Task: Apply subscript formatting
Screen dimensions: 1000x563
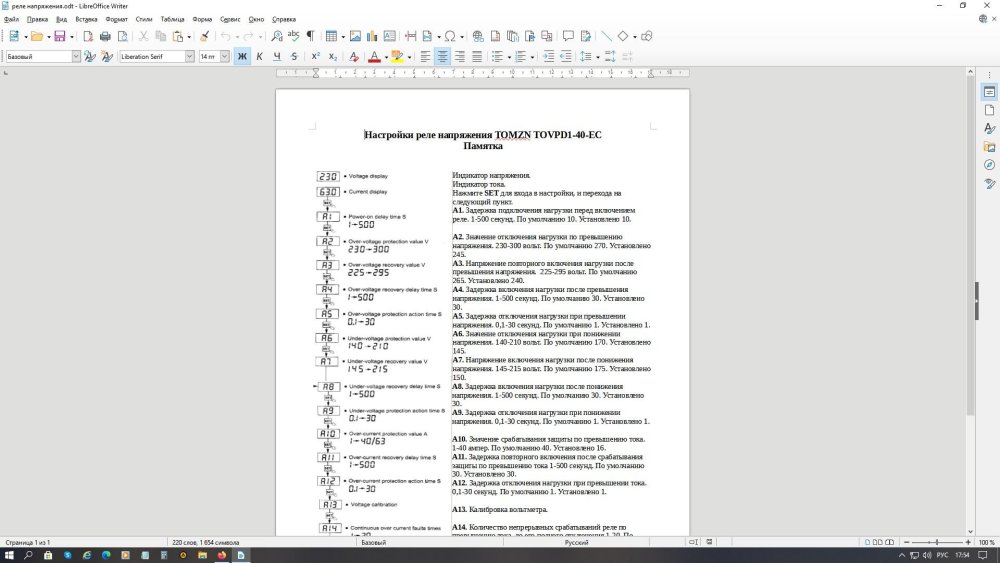Action: [x=332, y=57]
